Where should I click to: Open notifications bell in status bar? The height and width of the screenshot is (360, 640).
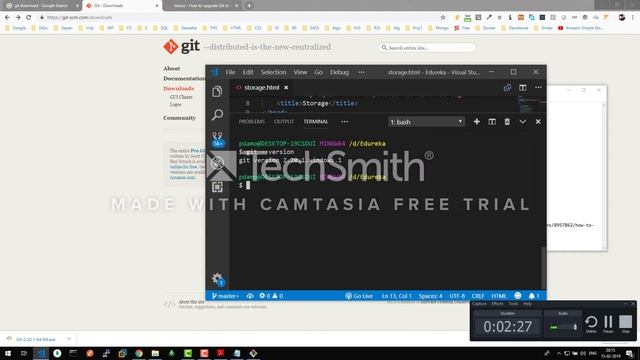(x=533, y=296)
